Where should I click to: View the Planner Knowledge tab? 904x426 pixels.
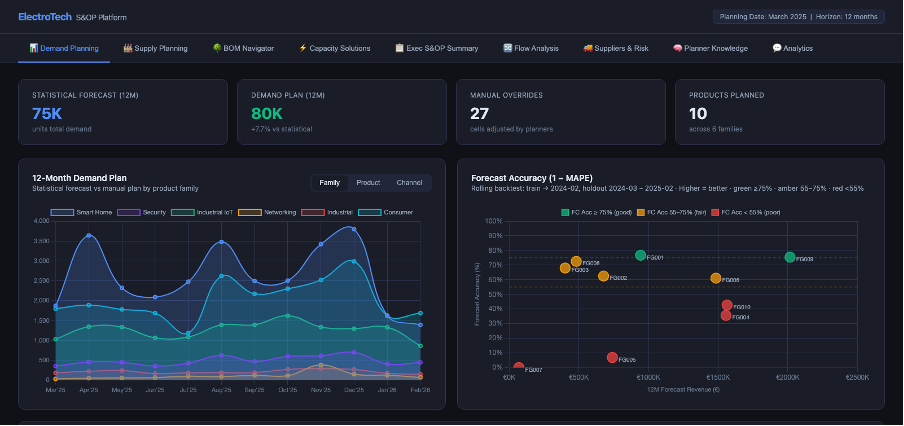pyautogui.click(x=710, y=48)
